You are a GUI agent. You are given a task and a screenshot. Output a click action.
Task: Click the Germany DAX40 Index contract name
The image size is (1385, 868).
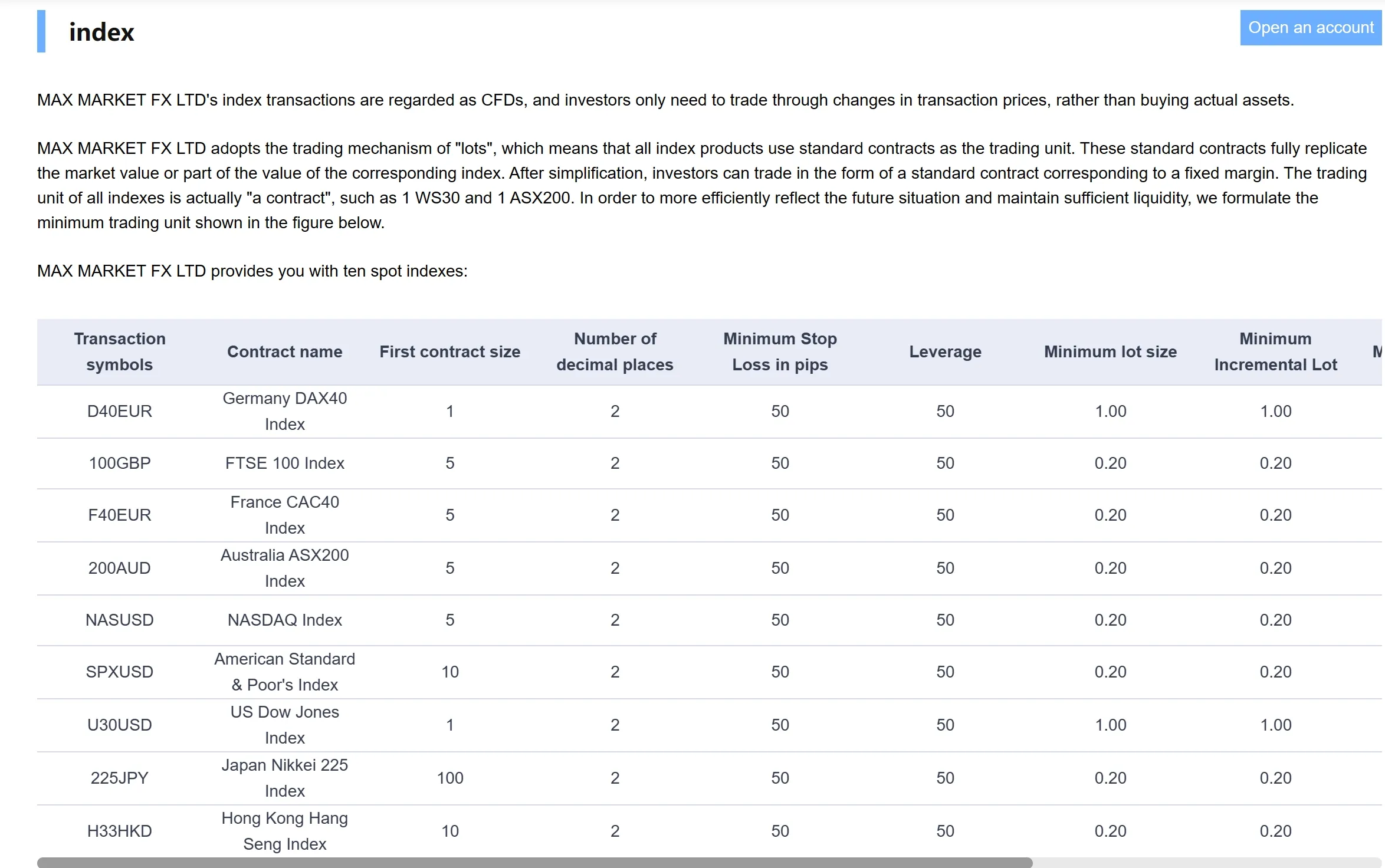285,411
